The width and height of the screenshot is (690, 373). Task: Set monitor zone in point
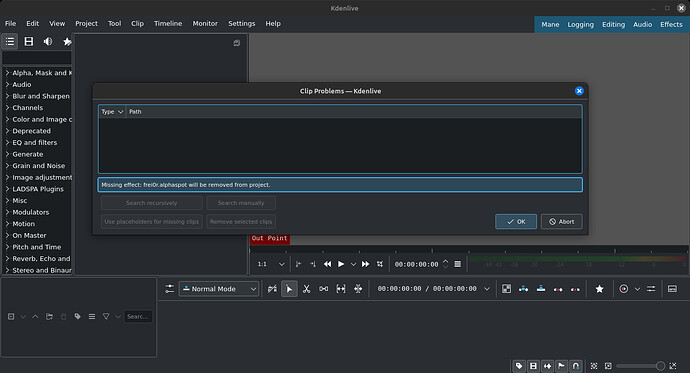(x=298, y=264)
